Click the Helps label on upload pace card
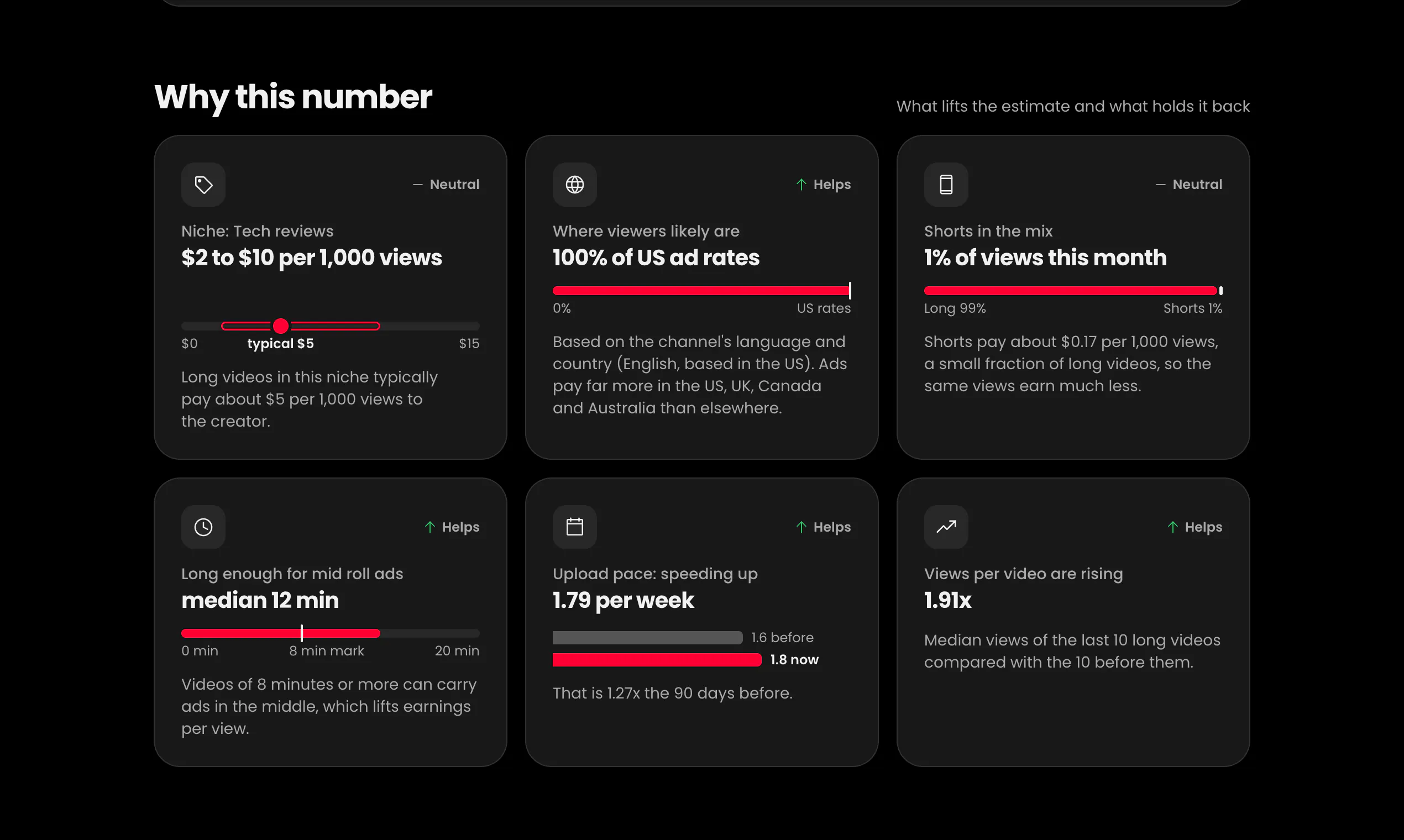The height and width of the screenshot is (840, 1404). pos(832,527)
